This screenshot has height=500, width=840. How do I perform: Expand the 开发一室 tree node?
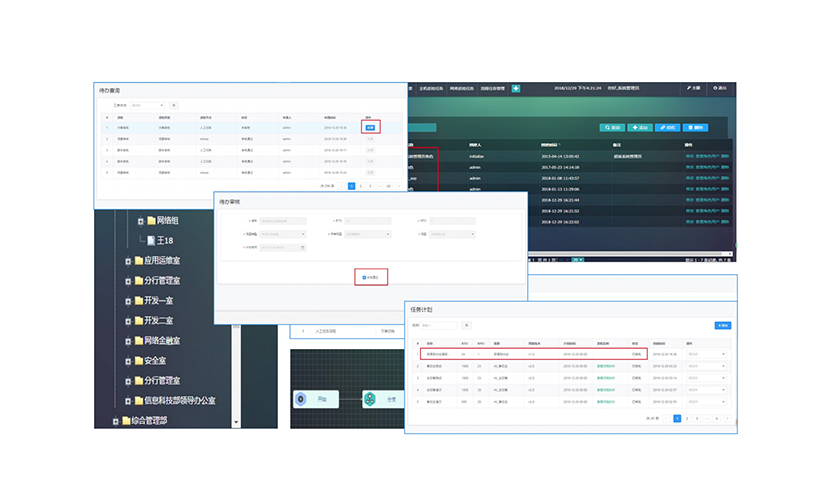pyautogui.click(x=127, y=301)
